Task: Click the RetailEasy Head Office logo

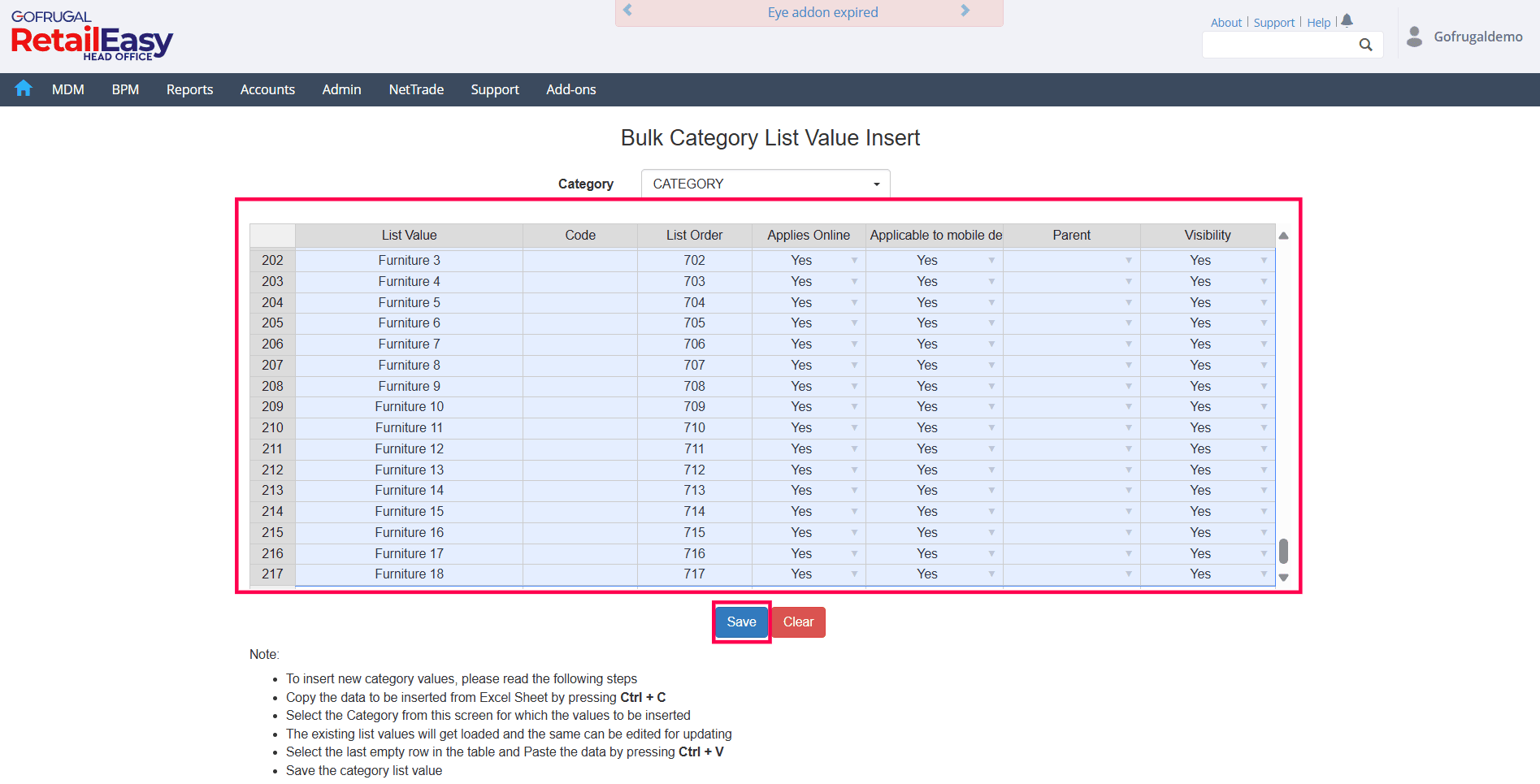Action: point(92,36)
